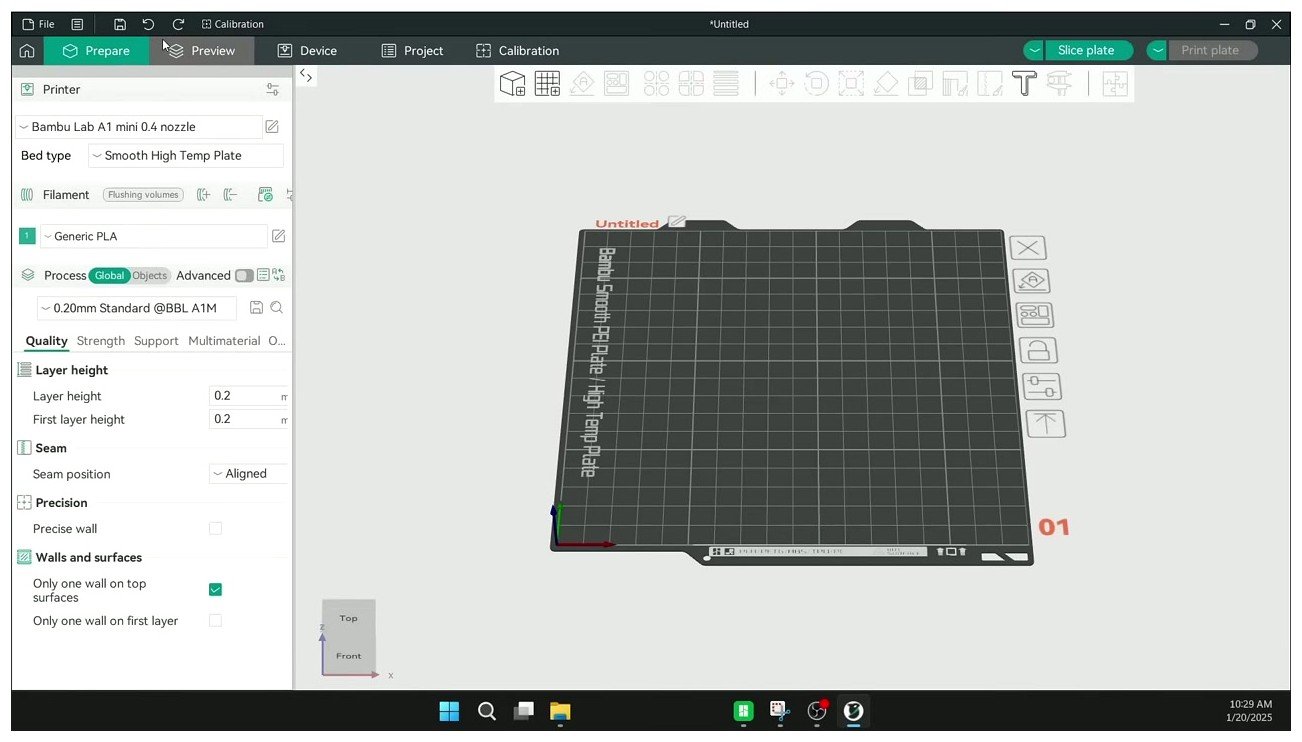Viewport: 1302px width, 742px height.
Task: Switch to the Preview tab
Action: 201,51
